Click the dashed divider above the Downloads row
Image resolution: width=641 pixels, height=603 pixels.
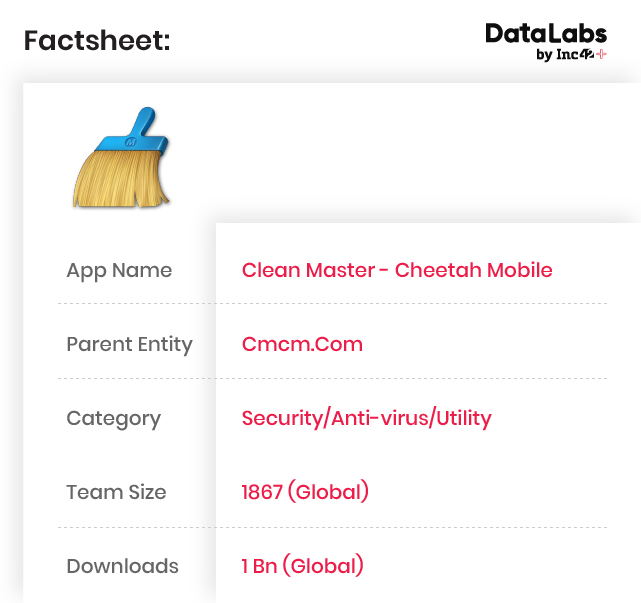332,527
